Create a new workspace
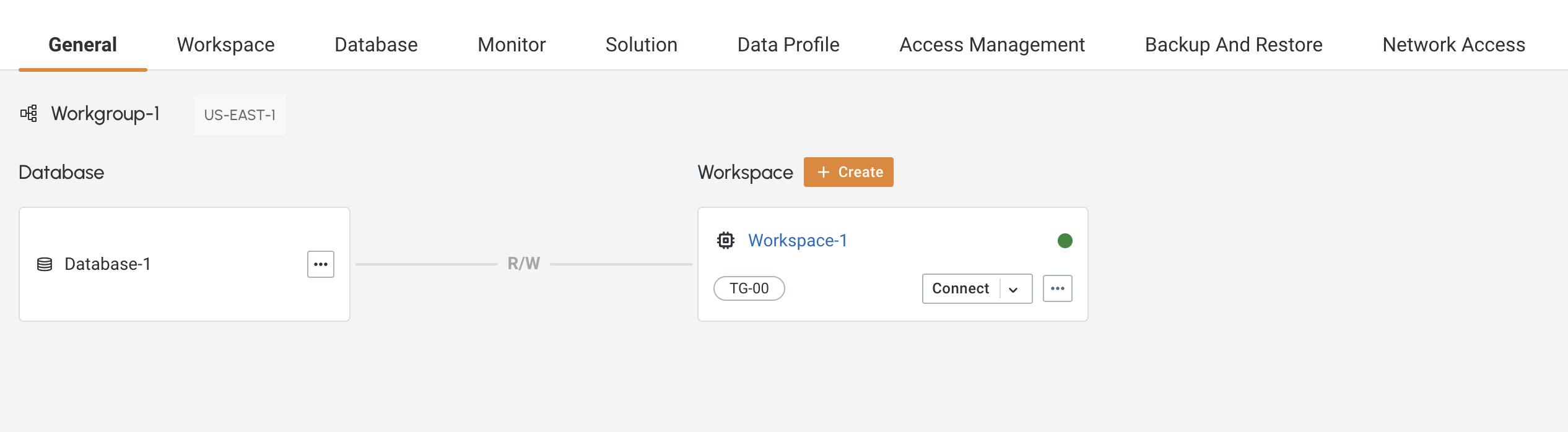Viewport: 1568px width, 432px height. point(848,172)
